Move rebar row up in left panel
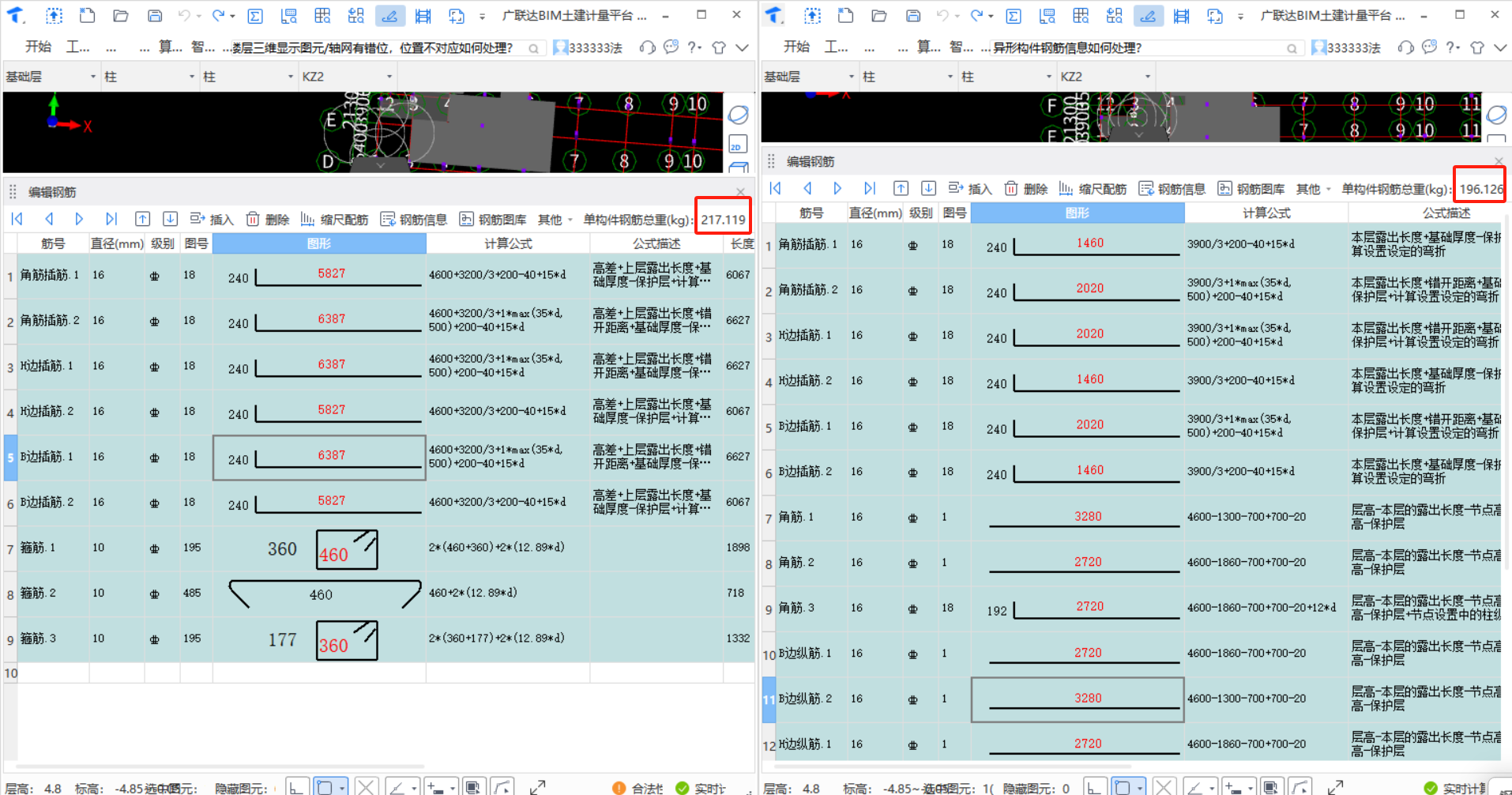The image size is (1512, 795). [142, 219]
